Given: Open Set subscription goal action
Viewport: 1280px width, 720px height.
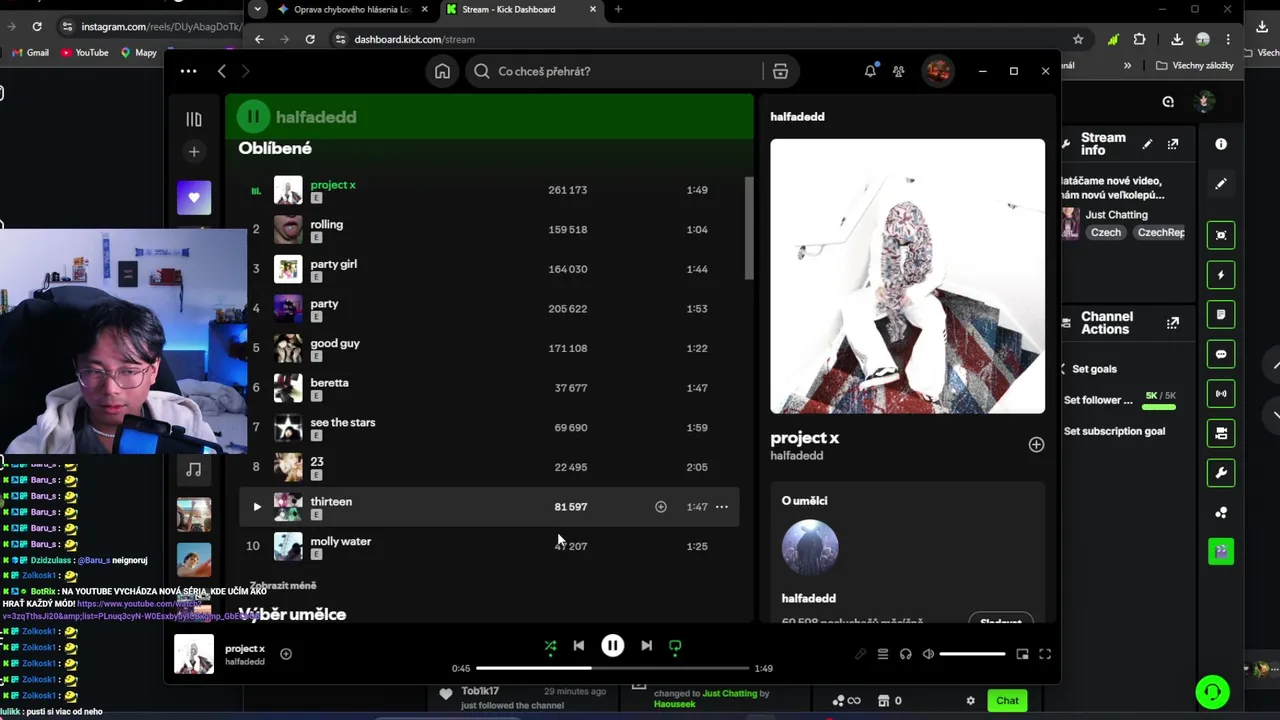Looking at the screenshot, I should 1114,432.
